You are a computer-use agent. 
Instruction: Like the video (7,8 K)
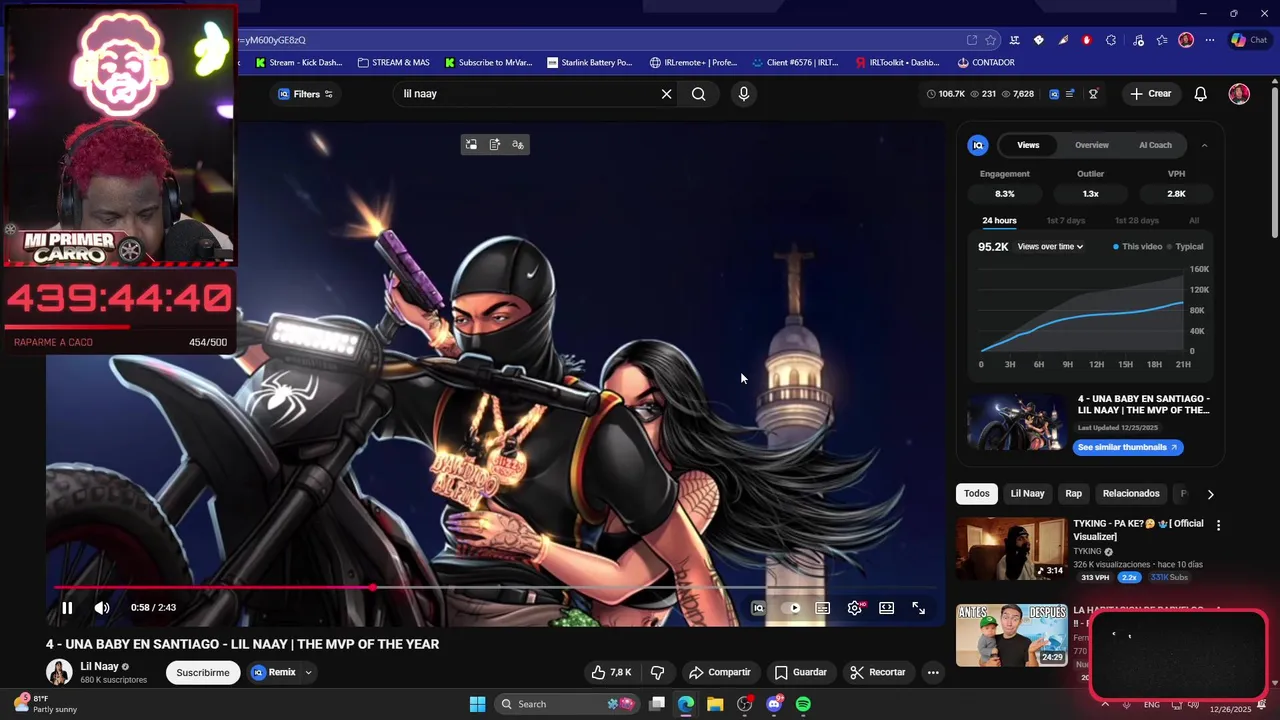611,673
